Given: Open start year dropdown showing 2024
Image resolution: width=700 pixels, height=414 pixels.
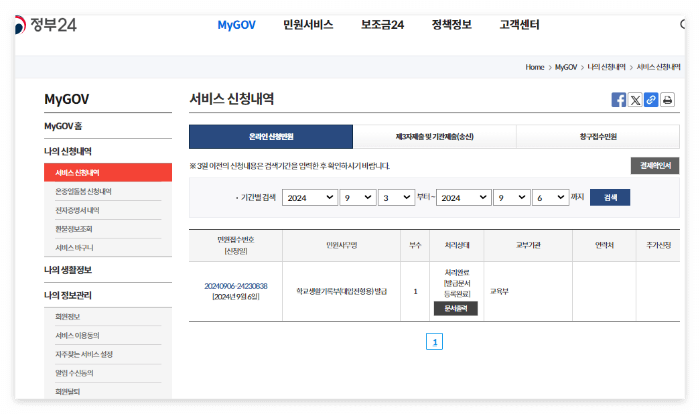Looking at the screenshot, I should point(310,197).
